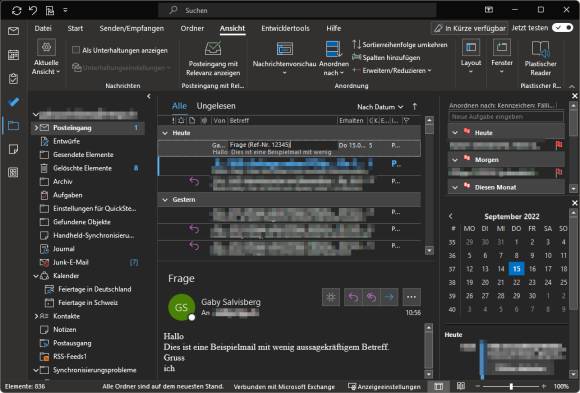Collapse Morgen task group
The height and width of the screenshot is (393, 580).
click(x=455, y=160)
